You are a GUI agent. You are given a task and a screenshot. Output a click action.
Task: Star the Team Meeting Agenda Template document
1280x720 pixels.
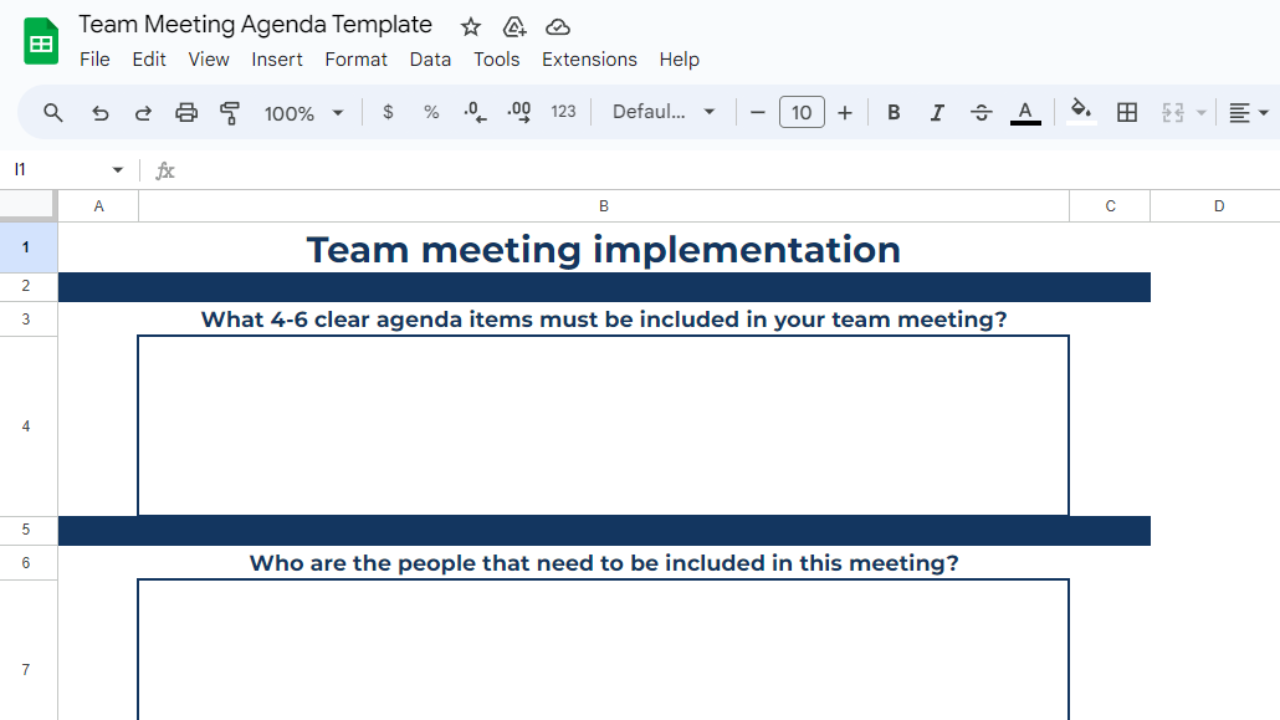(471, 27)
